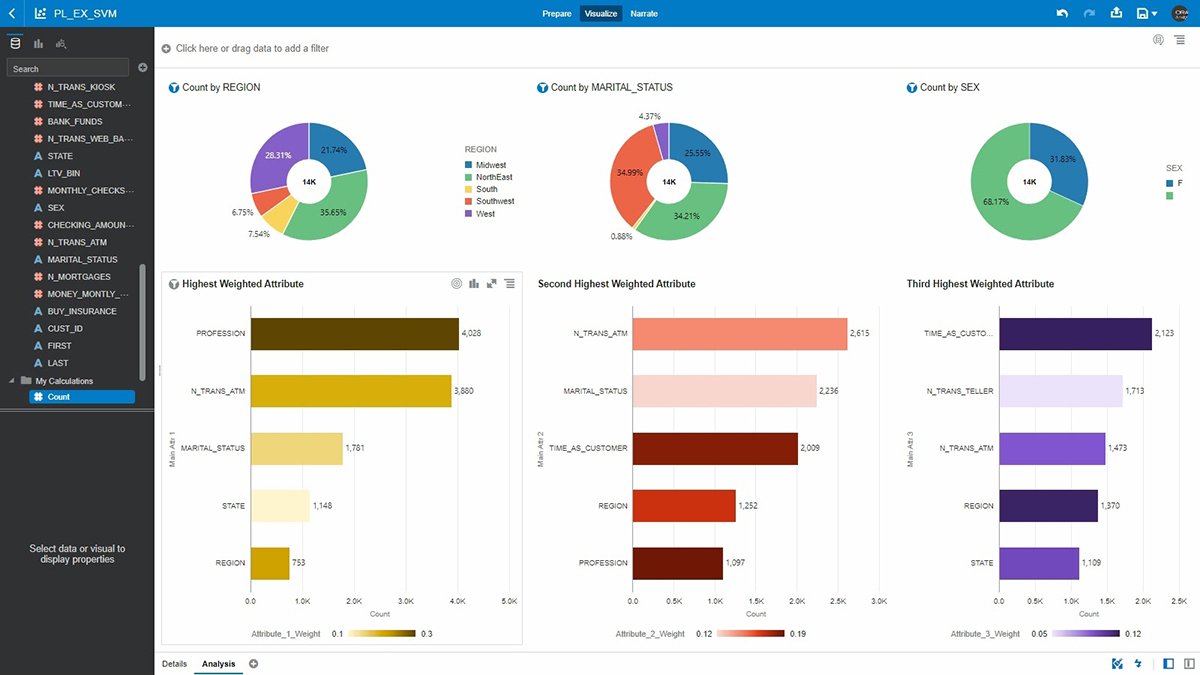This screenshot has height=675, width=1200.
Task: Switch to the Details canvas tab
Action: tap(175, 663)
